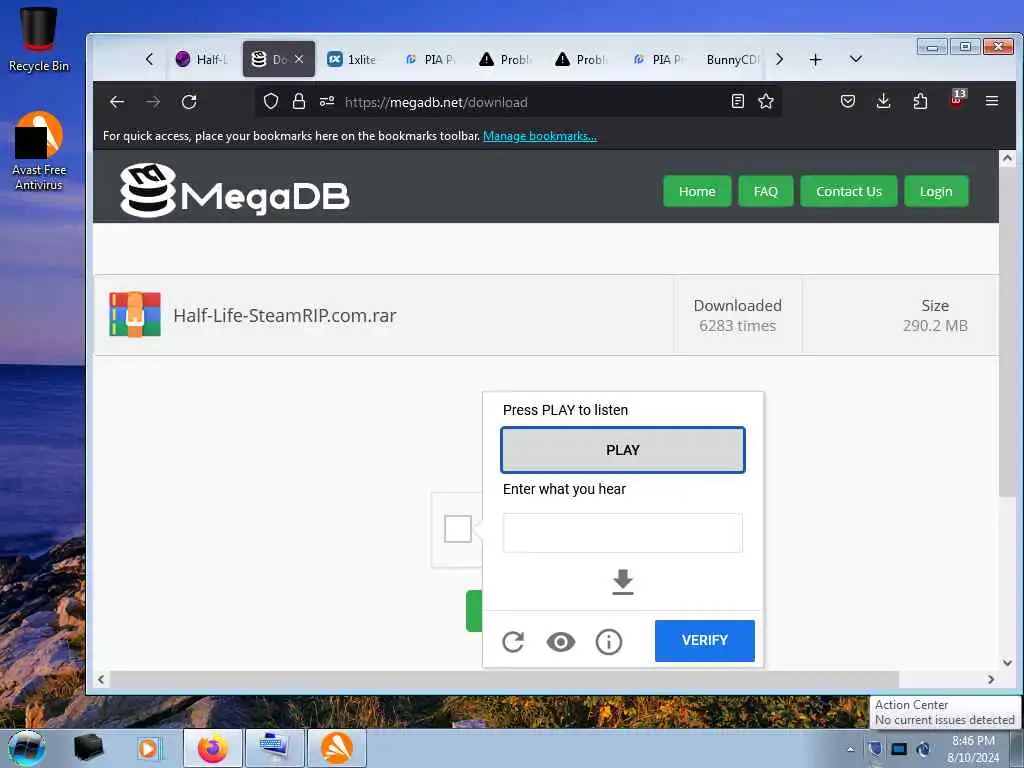The image size is (1024, 768).
Task: Open a new tab with plus button
Action: 815,60
